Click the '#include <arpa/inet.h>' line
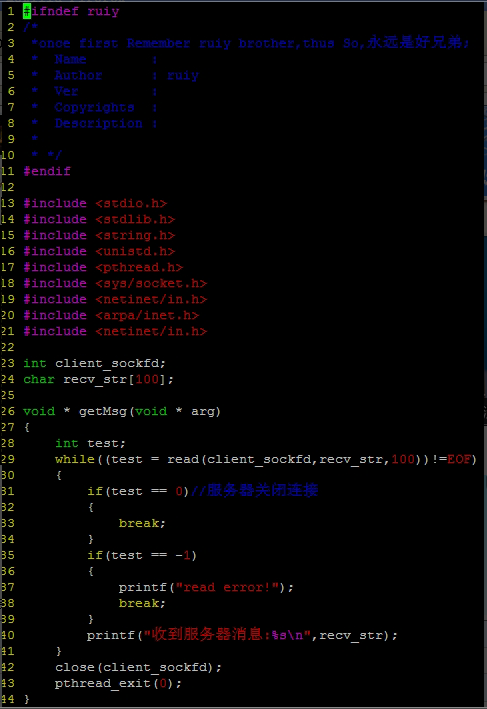The width and height of the screenshot is (487, 709). pyautogui.click(x=111, y=315)
